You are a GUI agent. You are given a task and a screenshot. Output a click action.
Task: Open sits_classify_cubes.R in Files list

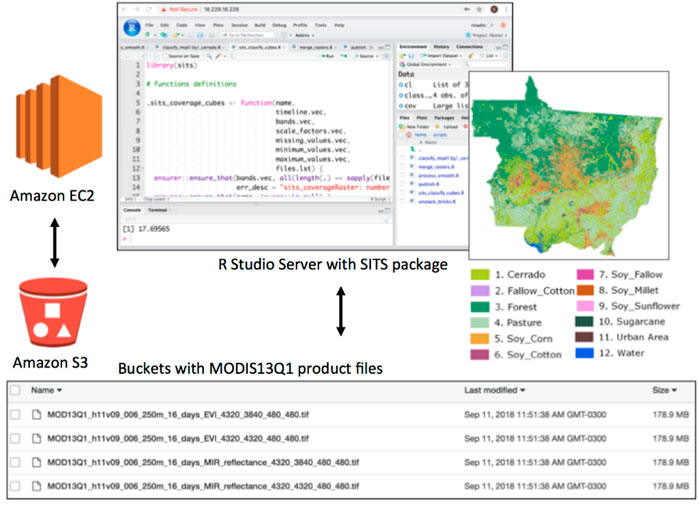tap(441, 192)
